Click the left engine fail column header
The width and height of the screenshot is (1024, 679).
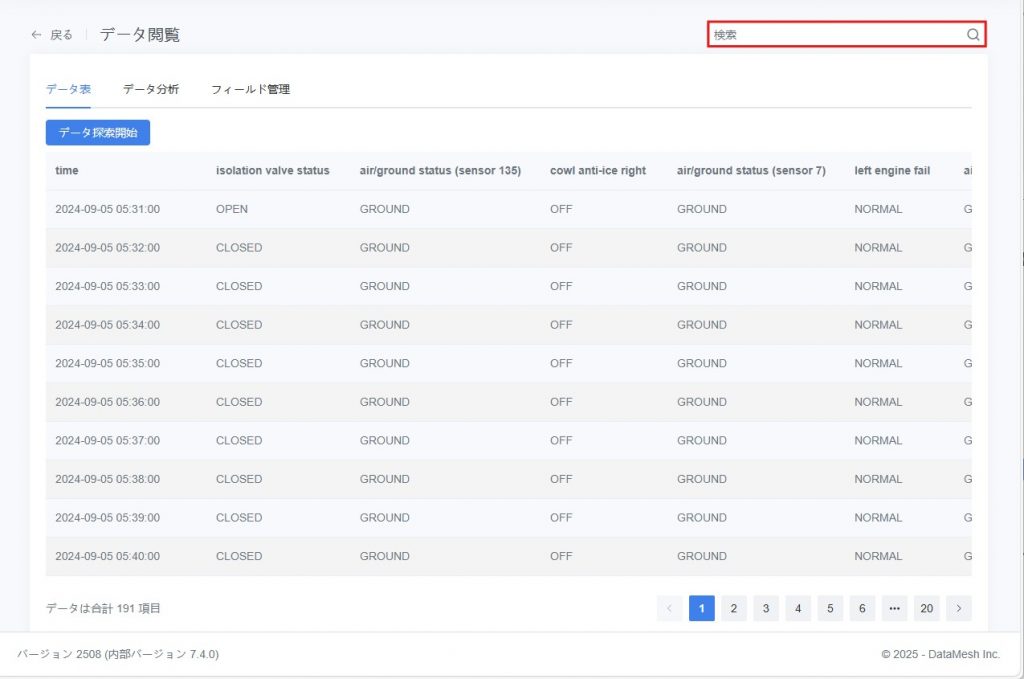[891, 170]
